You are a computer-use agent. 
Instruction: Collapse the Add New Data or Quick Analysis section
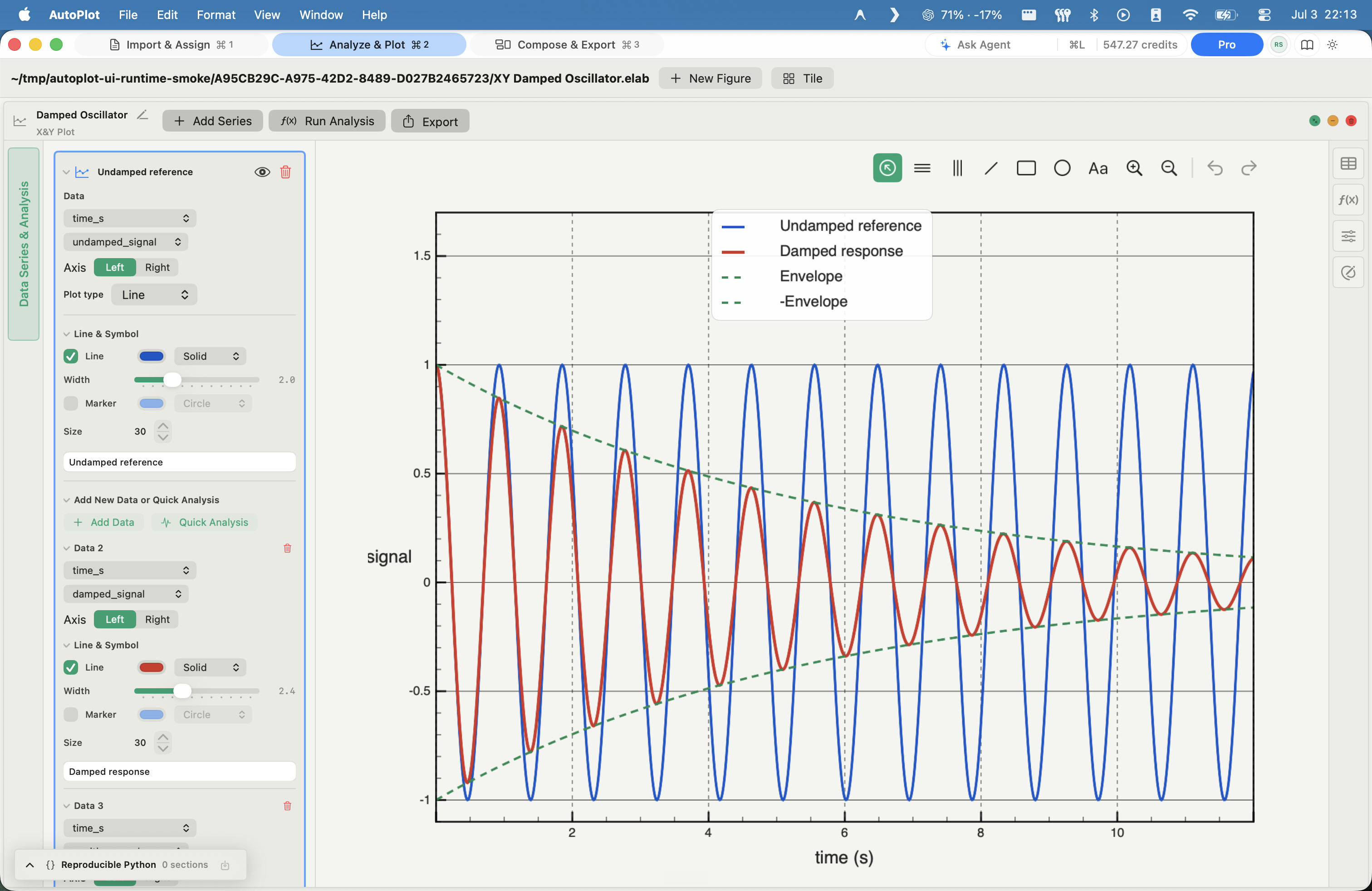coord(67,500)
